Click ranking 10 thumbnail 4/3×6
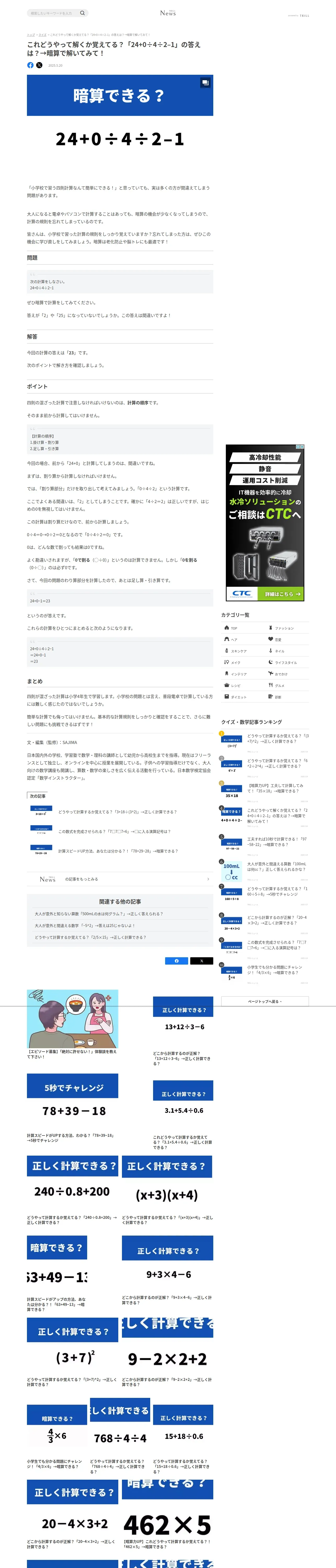The image size is (336, 1568). point(232,973)
